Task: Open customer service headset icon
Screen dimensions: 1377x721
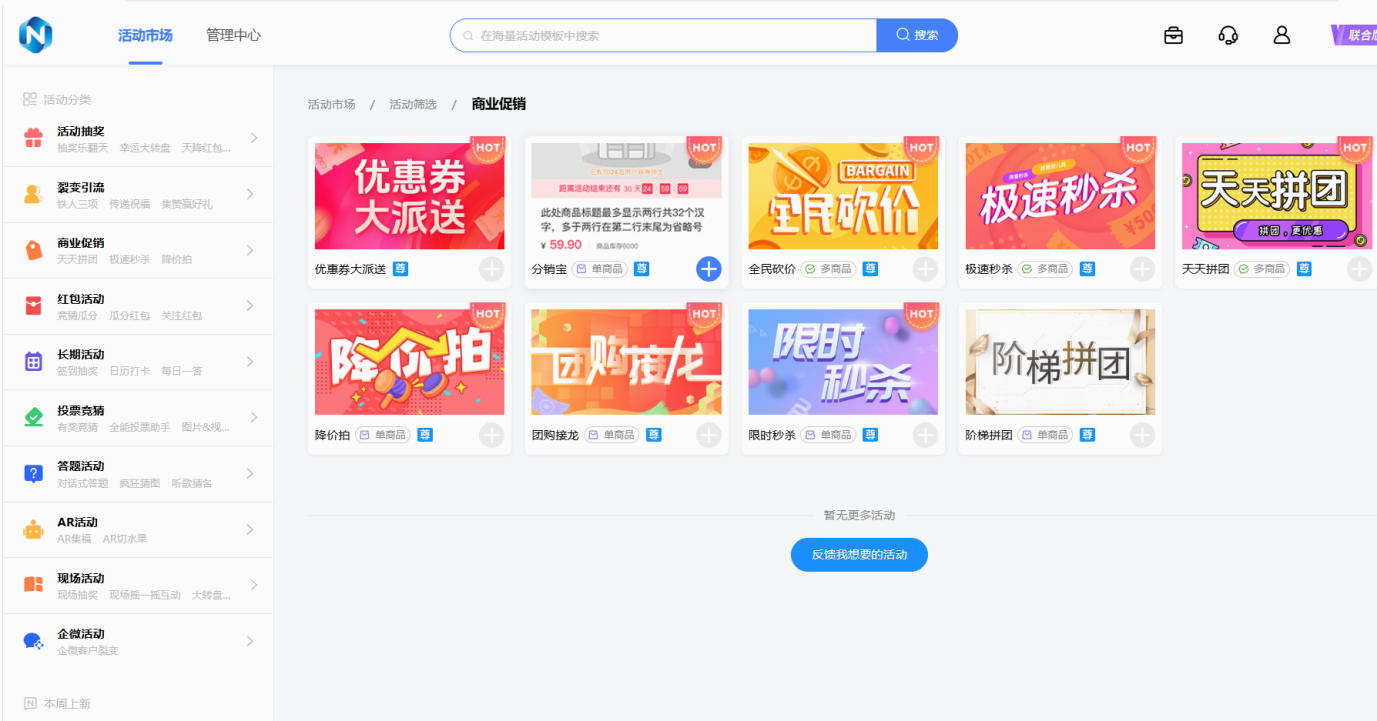Action: pos(1228,35)
